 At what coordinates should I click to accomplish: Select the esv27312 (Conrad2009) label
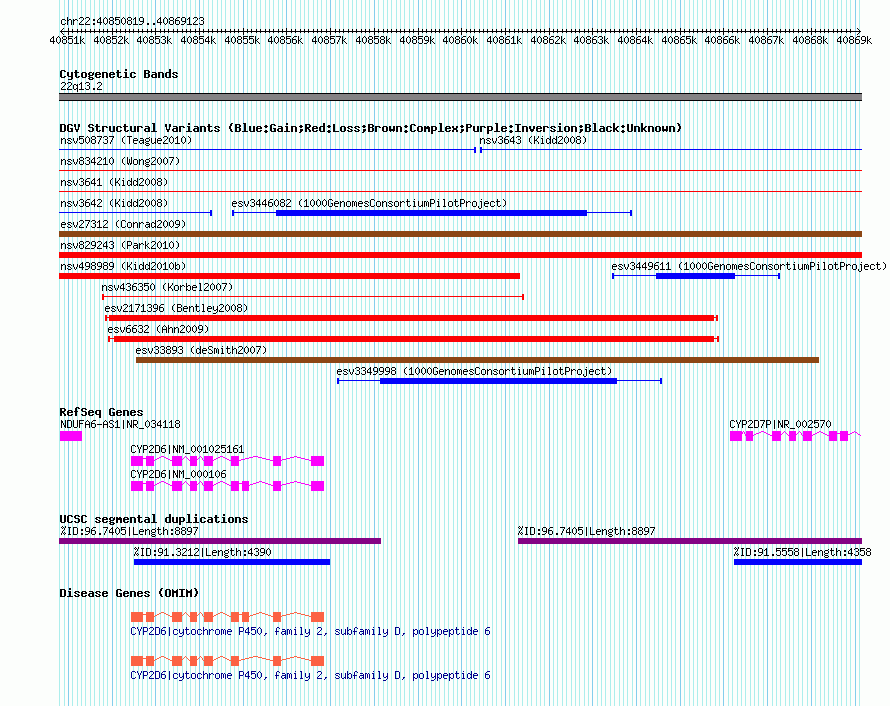tap(123, 224)
